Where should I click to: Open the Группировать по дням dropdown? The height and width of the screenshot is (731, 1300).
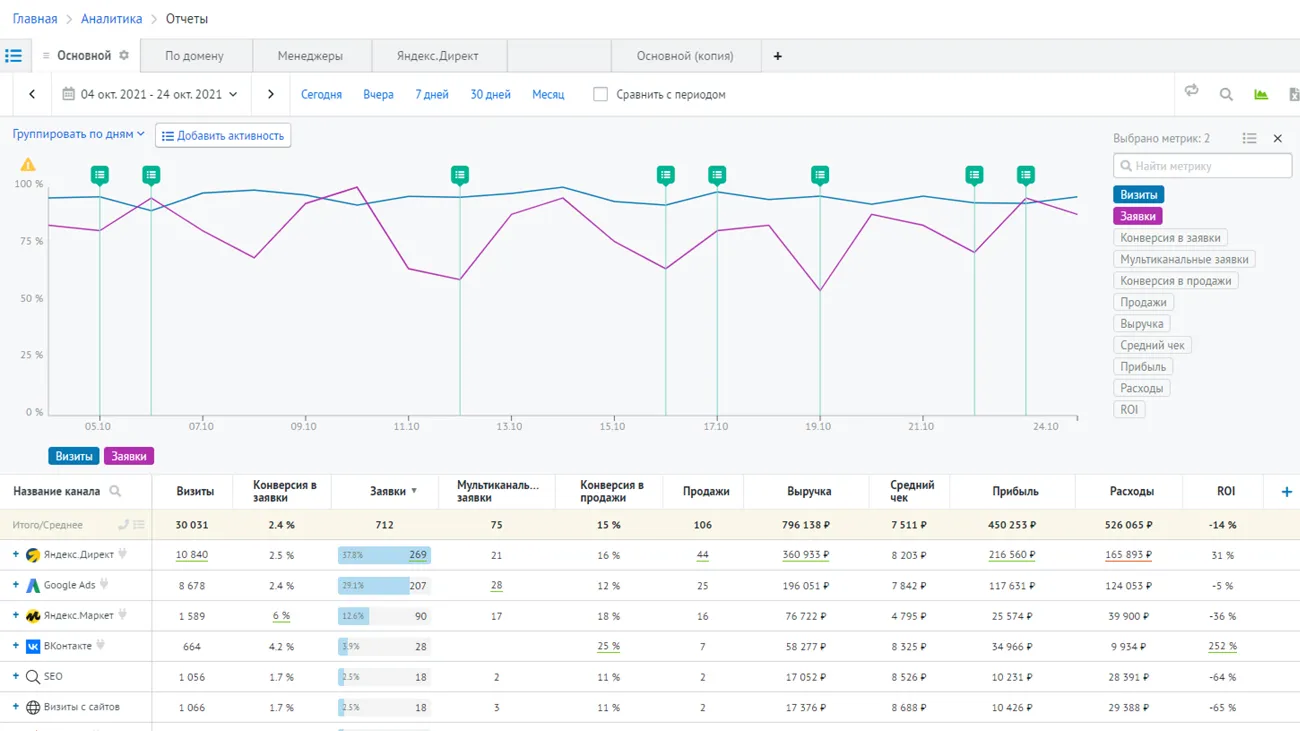[78, 134]
